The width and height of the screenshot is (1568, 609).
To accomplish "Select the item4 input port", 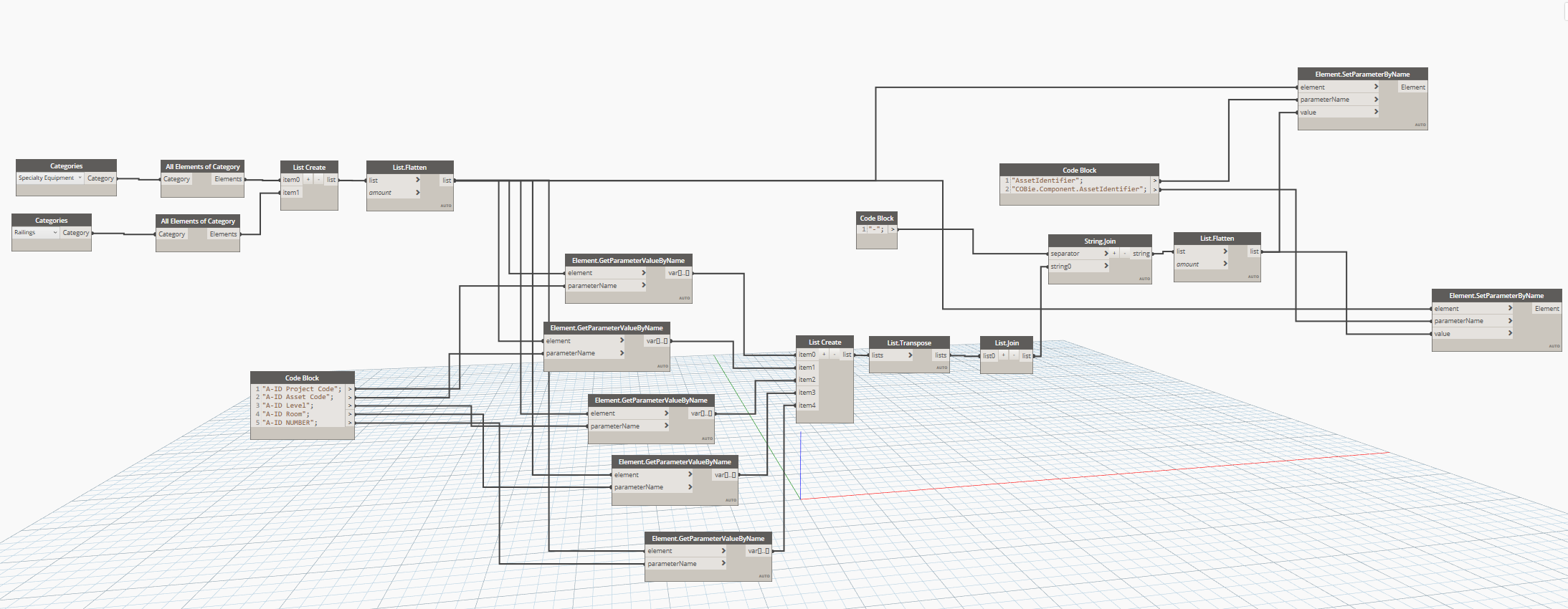I will pyautogui.click(x=807, y=406).
